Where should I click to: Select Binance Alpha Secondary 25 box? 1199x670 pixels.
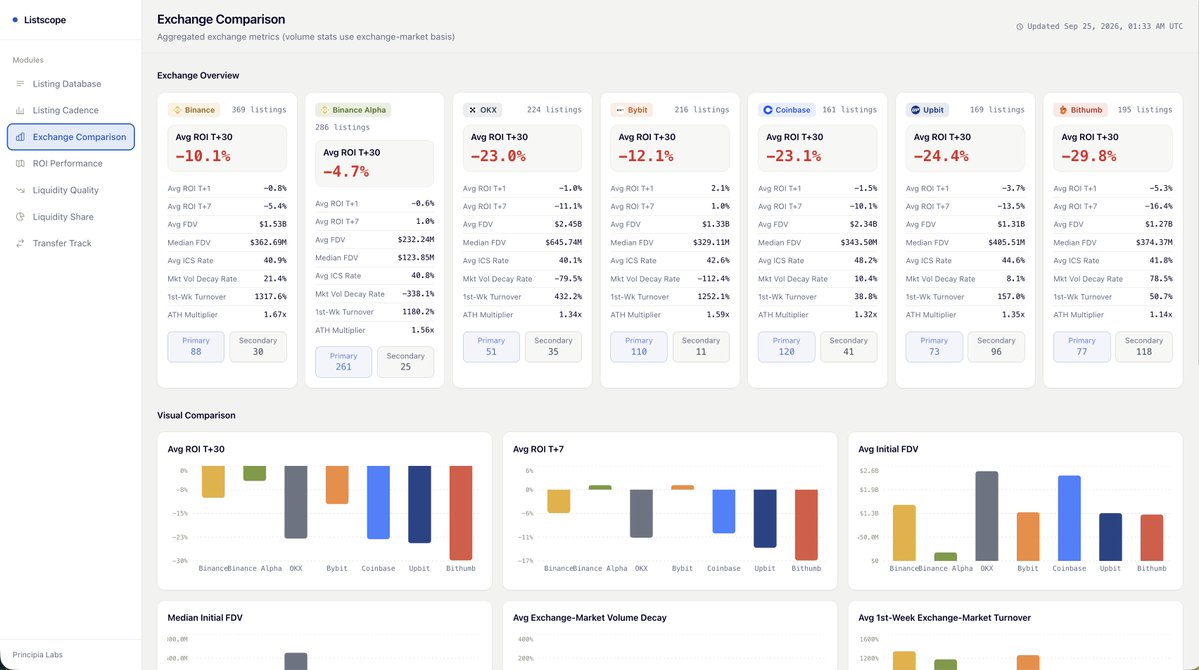(405, 362)
